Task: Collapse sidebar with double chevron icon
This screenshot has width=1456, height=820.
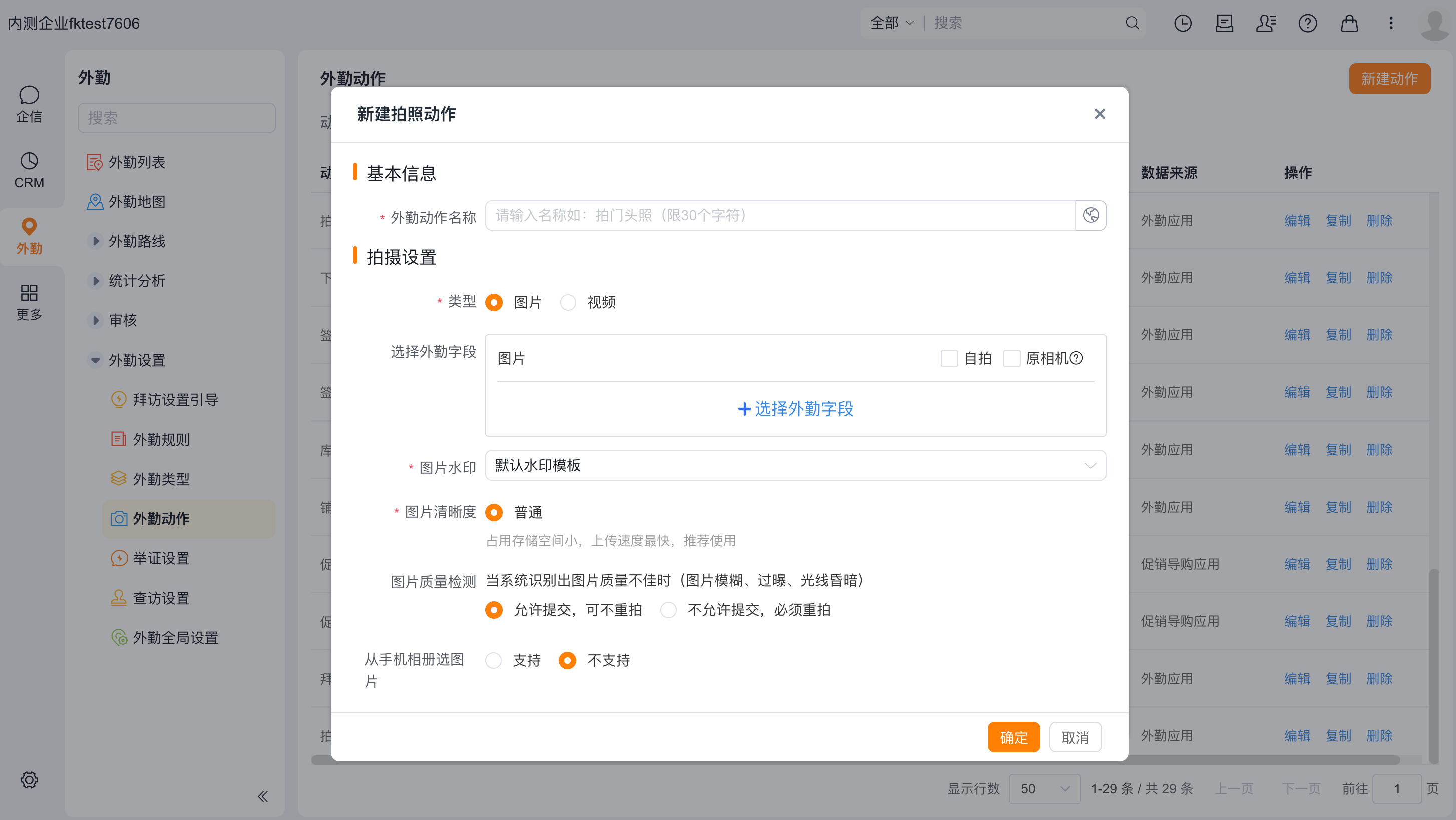Action: (x=263, y=797)
